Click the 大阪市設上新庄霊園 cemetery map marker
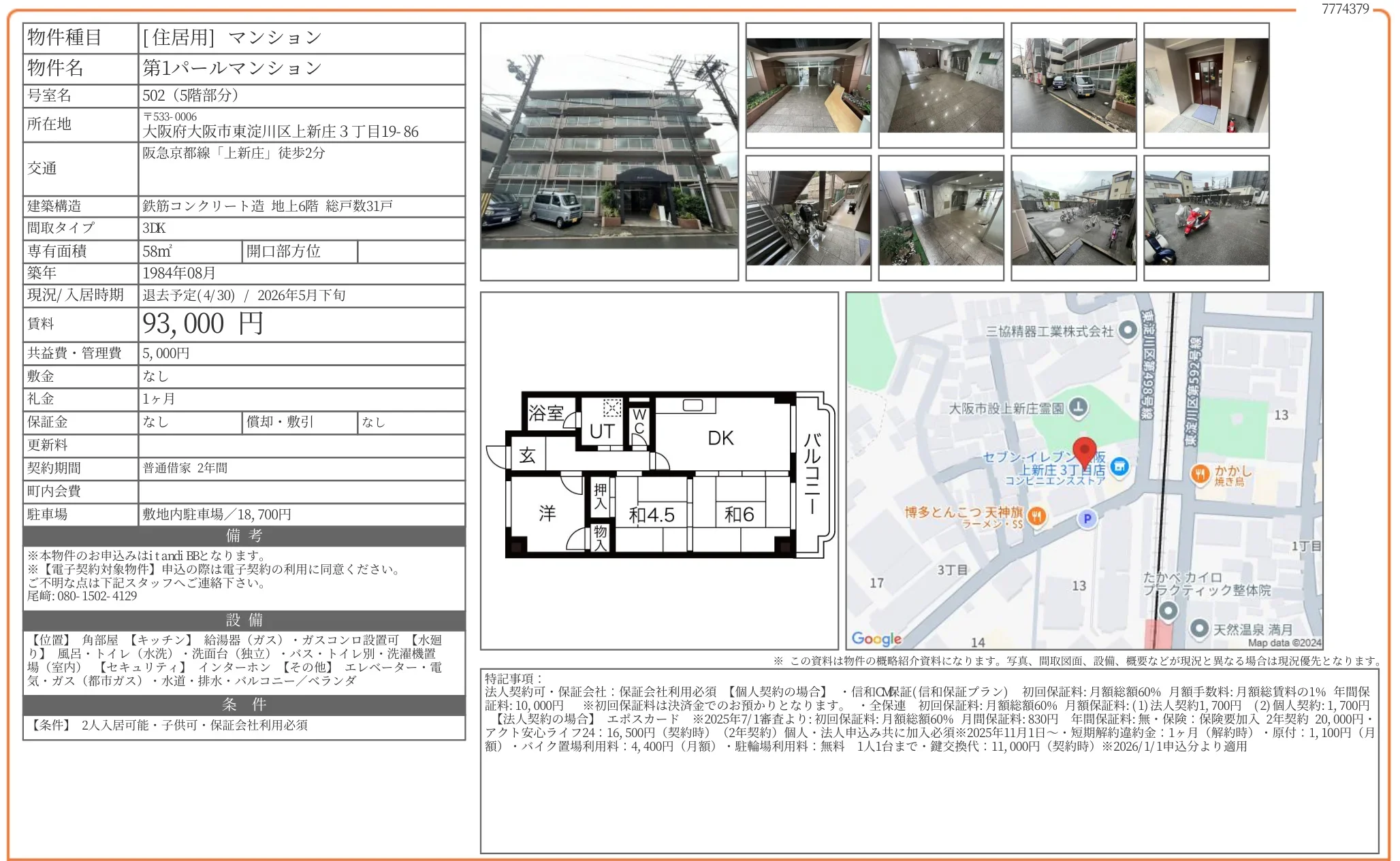The height and width of the screenshot is (861, 1400). [1078, 408]
